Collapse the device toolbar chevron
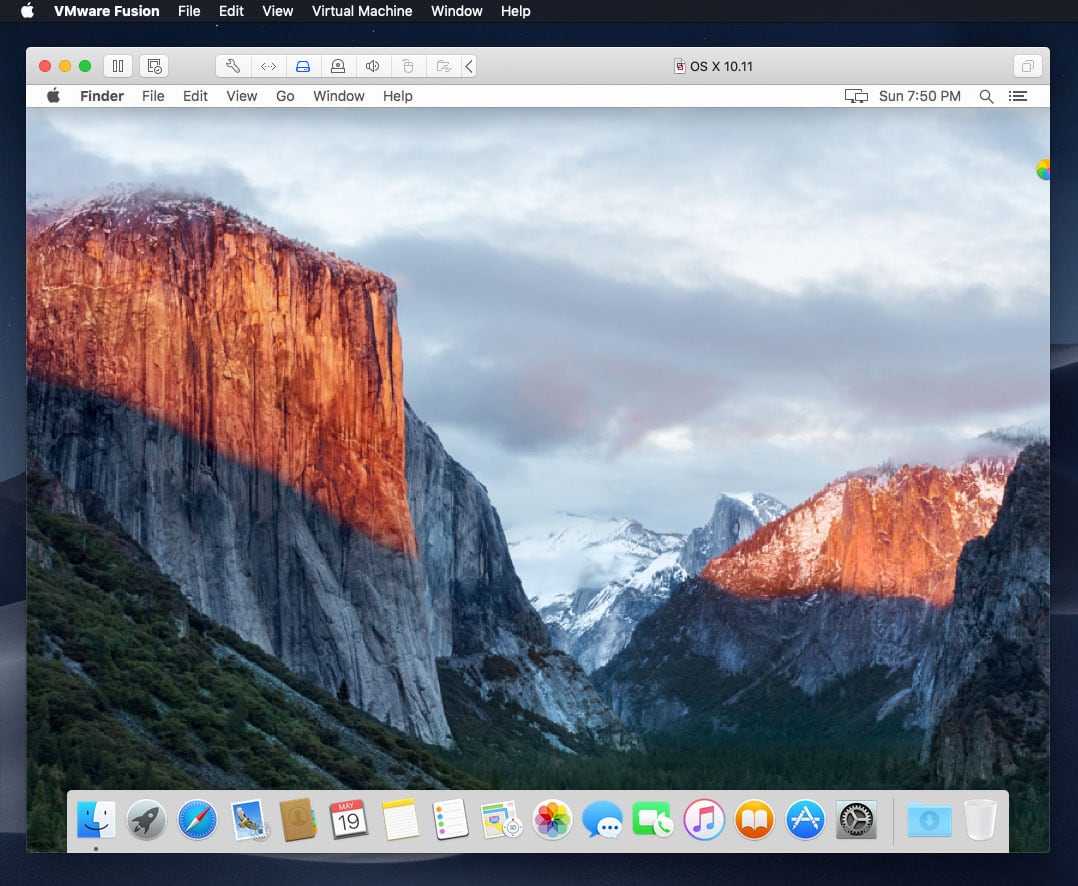 [x=469, y=66]
